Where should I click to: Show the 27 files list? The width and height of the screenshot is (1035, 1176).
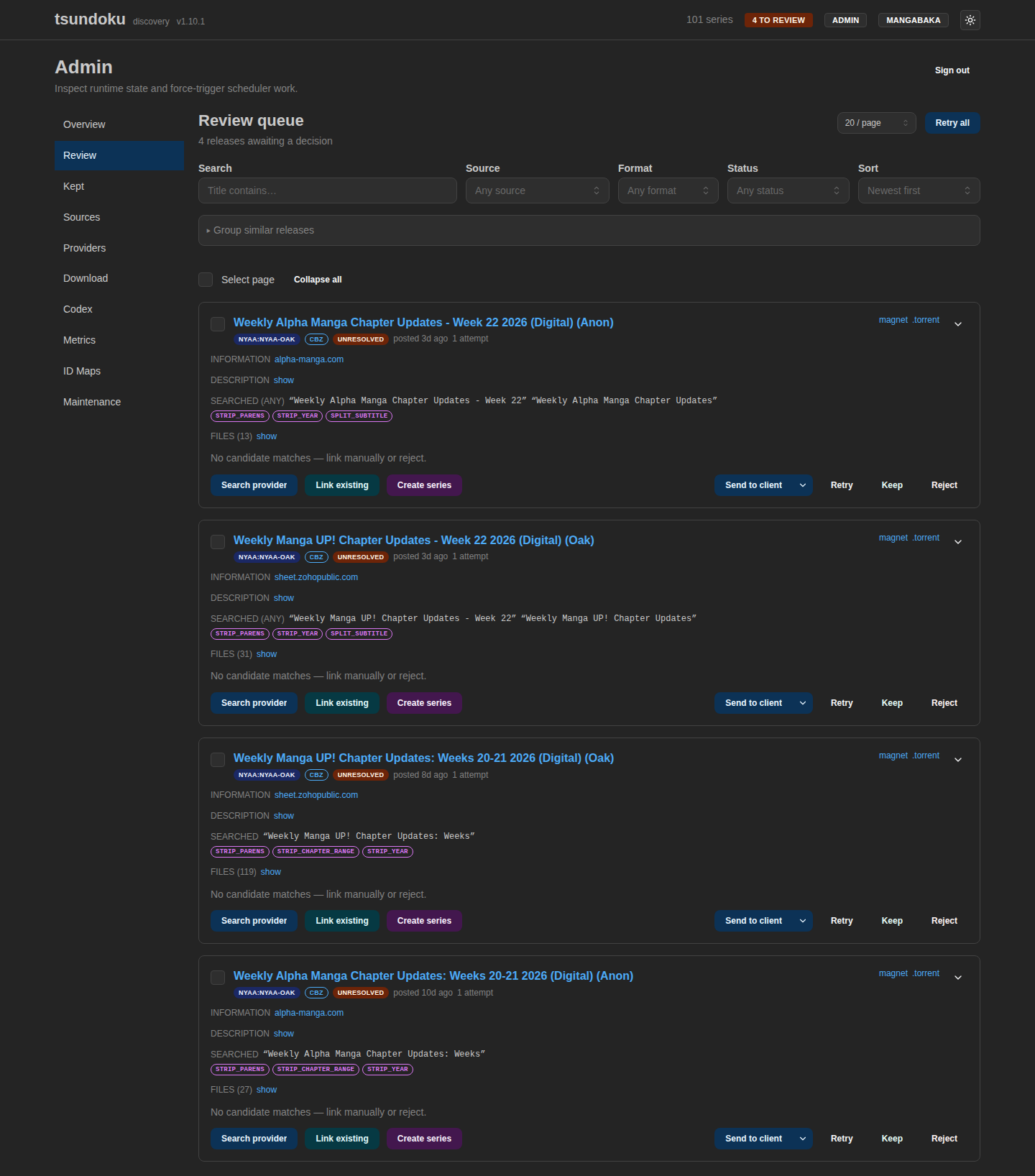tap(267, 1090)
